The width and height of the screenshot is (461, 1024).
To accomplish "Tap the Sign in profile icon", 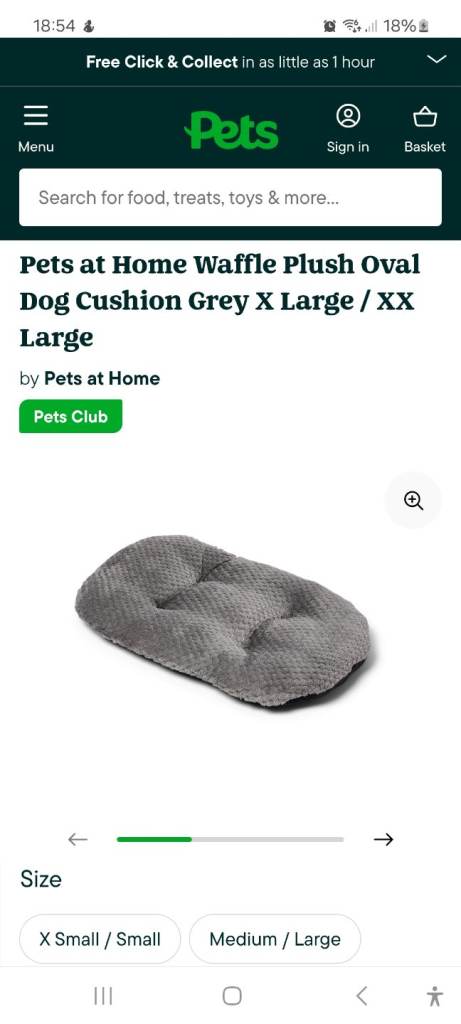I will (x=348, y=116).
